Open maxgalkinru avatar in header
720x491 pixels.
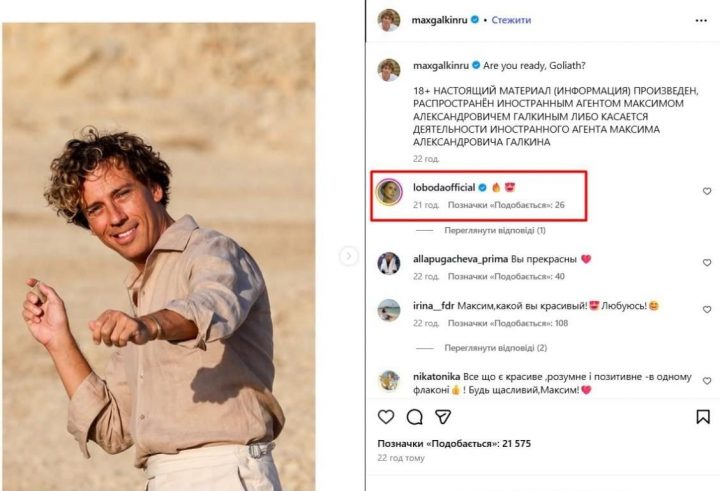coord(389,20)
